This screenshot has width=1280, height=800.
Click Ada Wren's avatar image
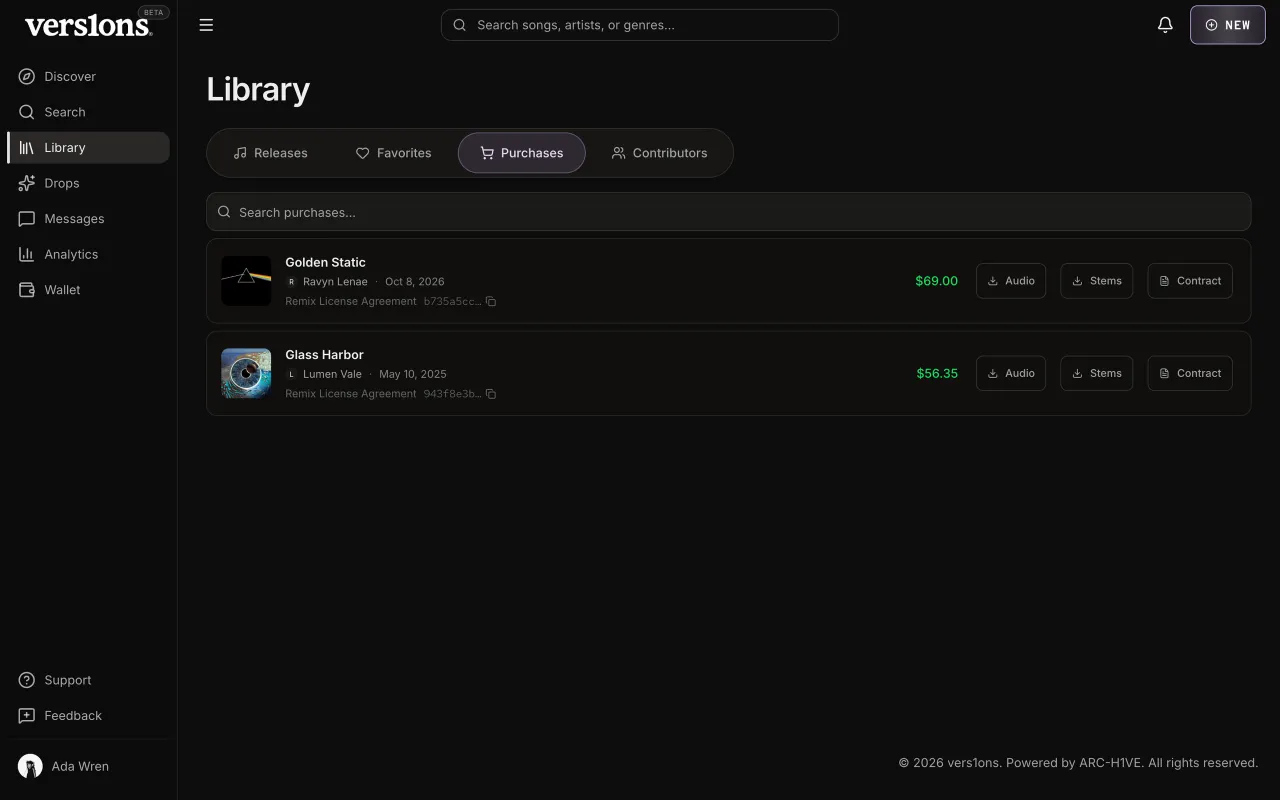click(30, 766)
